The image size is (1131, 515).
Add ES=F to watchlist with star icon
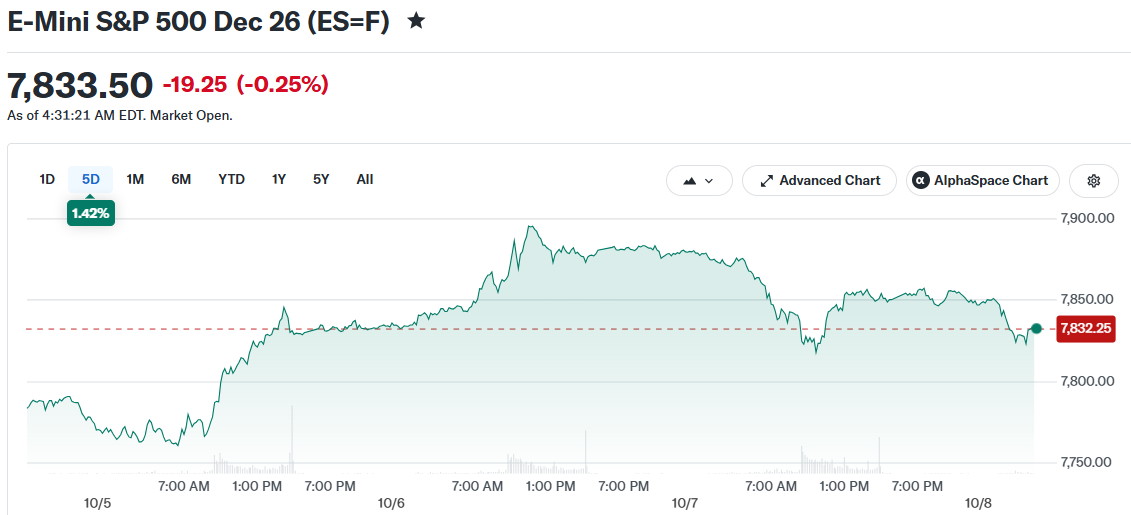416,22
